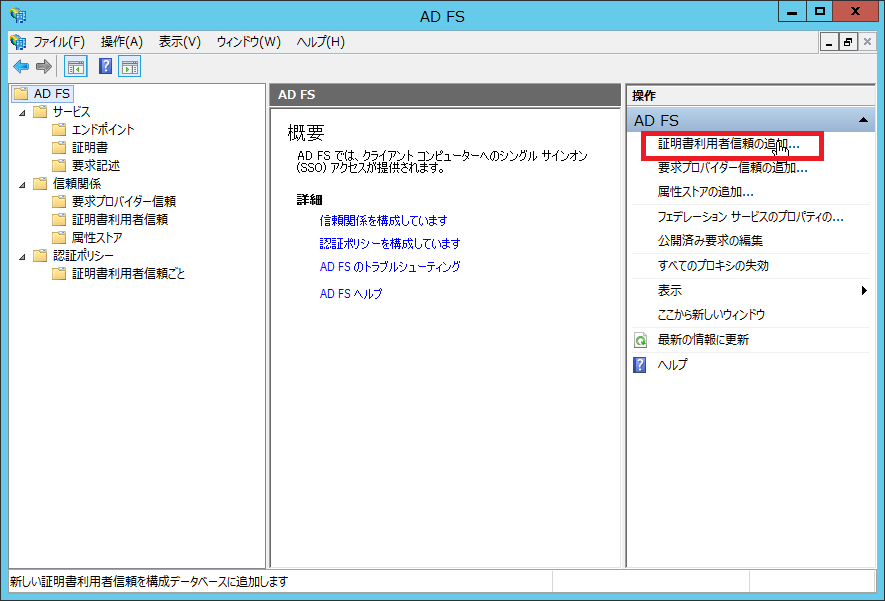Restore the inner MDI child window

(848, 42)
